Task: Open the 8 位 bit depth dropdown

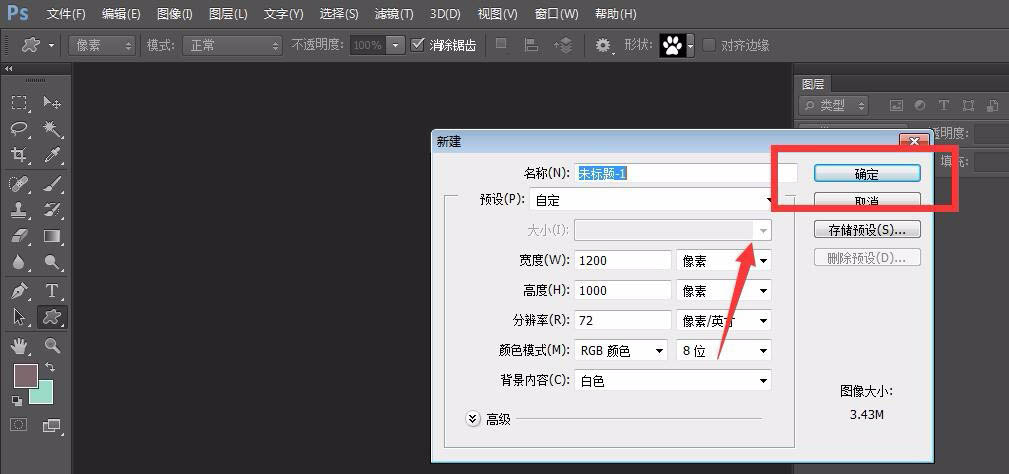Action: coord(724,351)
